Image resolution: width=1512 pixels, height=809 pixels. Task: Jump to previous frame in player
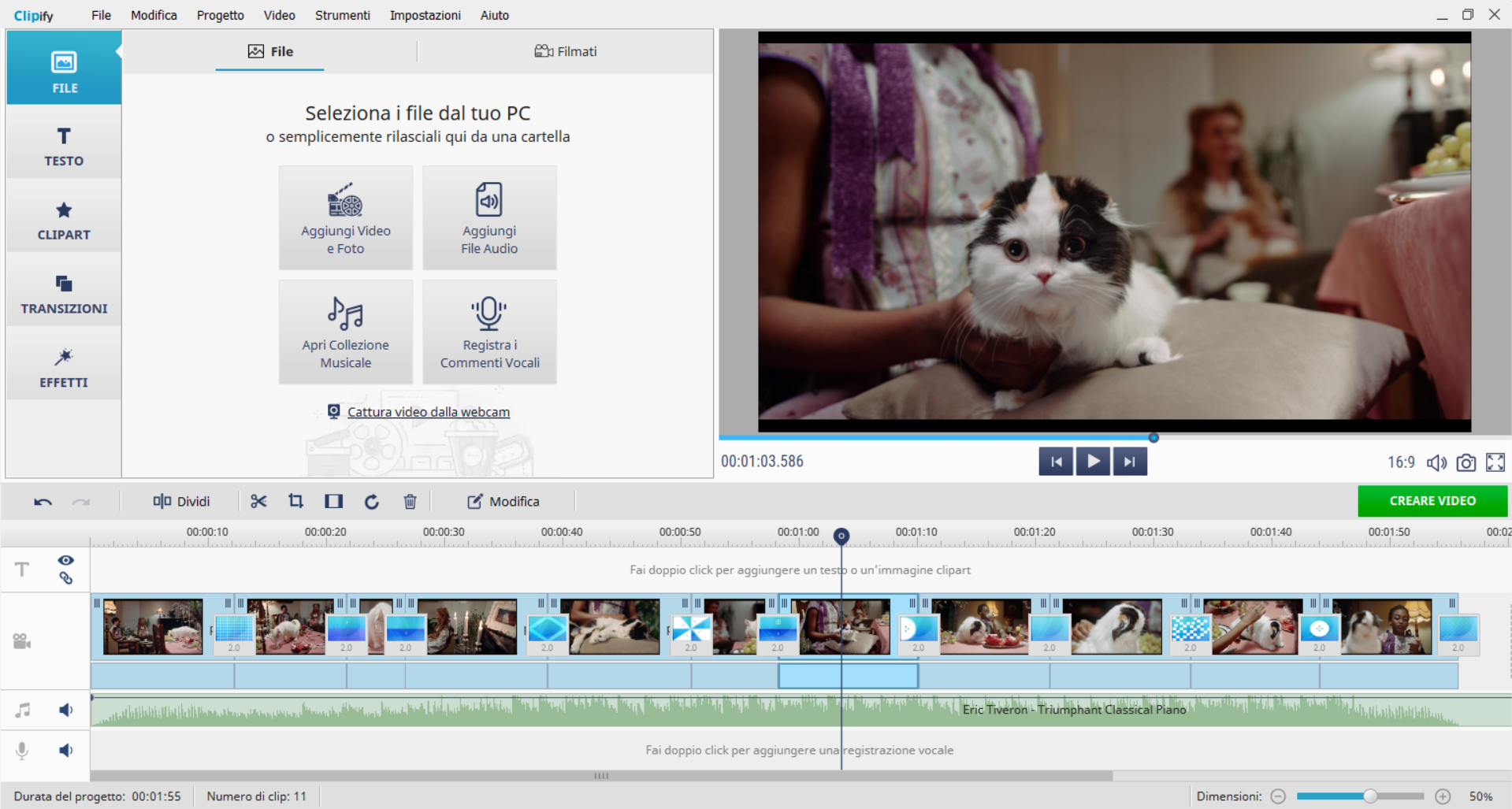pyautogui.click(x=1056, y=462)
